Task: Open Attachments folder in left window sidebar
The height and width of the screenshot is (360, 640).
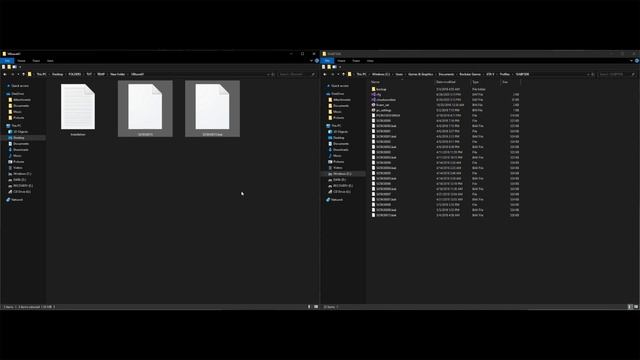Action: (x=20, y=100)
